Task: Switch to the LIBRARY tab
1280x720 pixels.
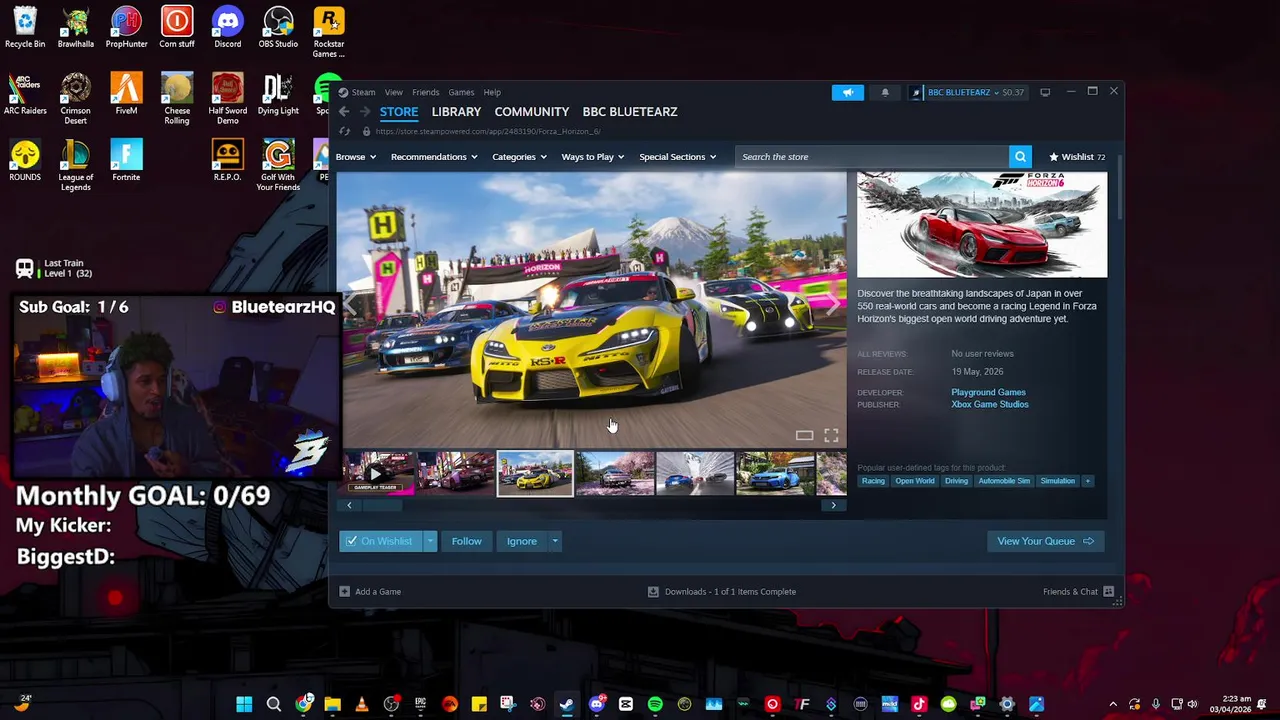Action: (456, 112)
